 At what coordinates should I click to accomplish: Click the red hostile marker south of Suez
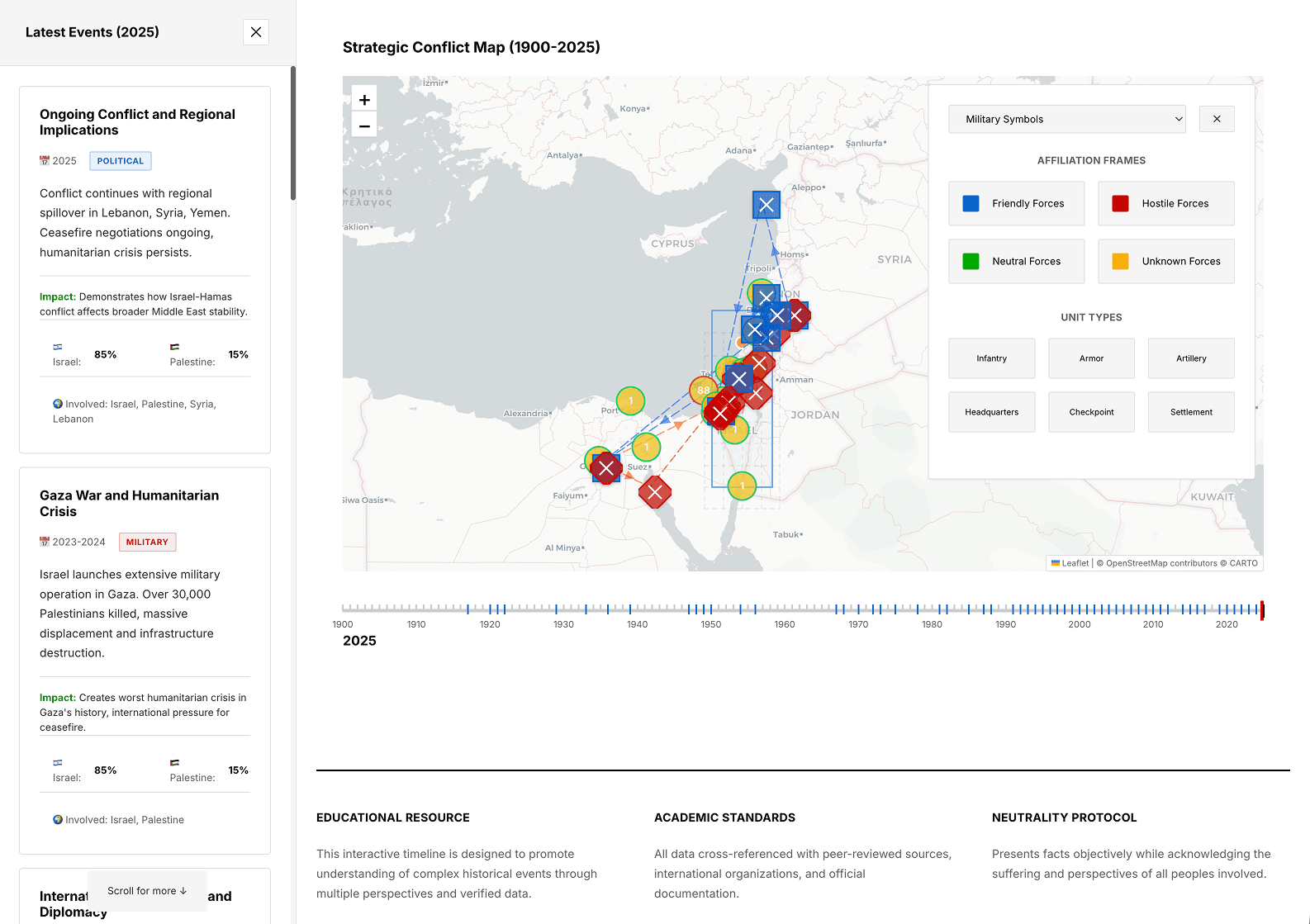pyautogui.click(x=655, y=493)
